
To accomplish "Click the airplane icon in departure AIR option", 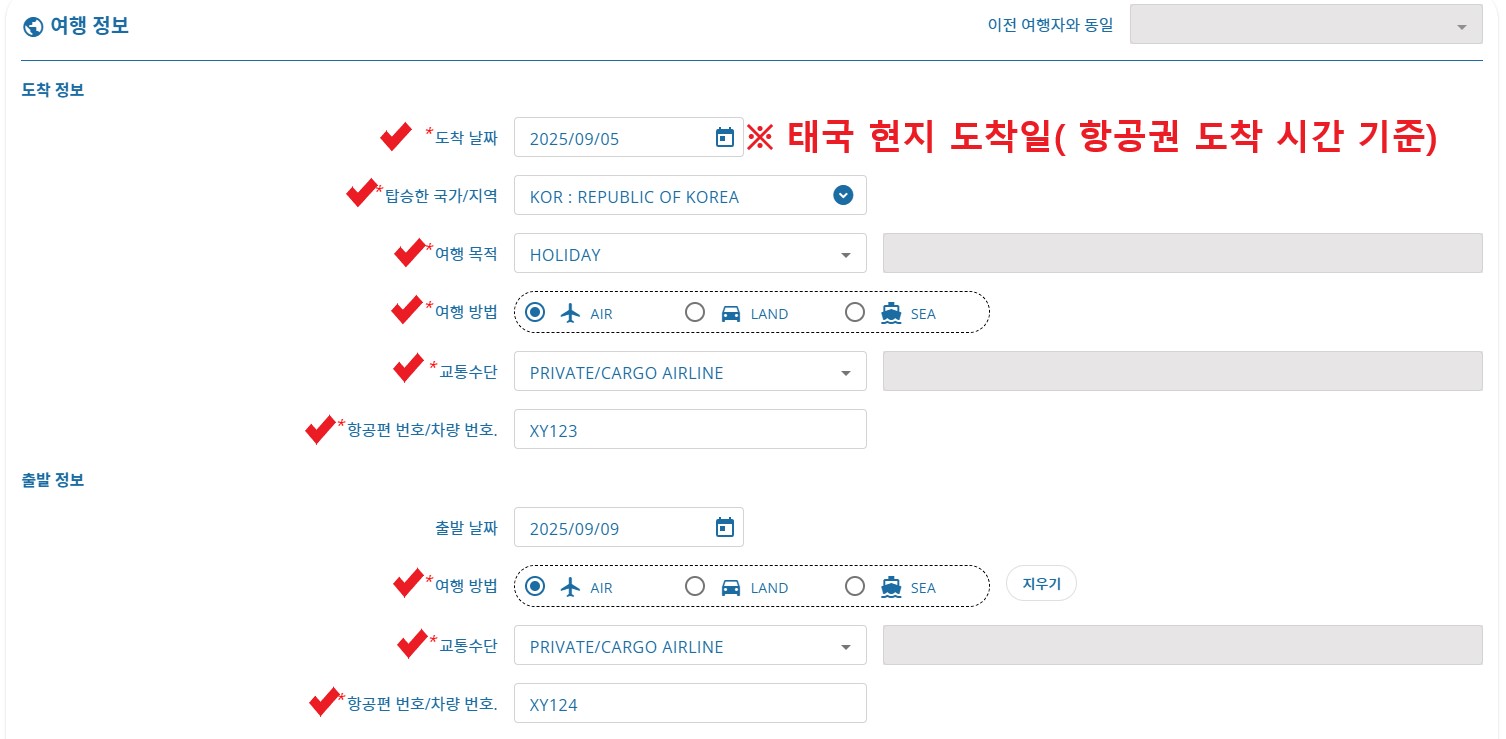I will tap(570, 586).
